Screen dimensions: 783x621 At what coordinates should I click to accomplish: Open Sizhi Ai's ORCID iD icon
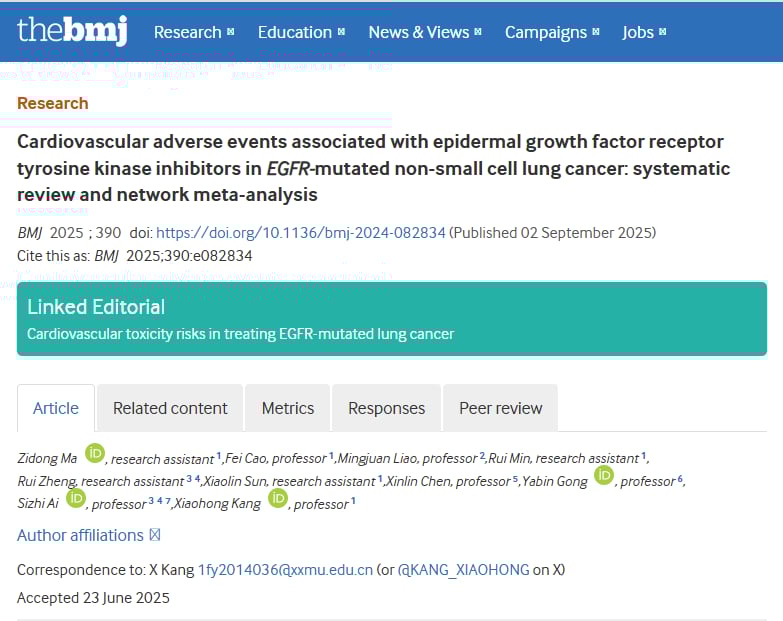[x=76, y=498]
